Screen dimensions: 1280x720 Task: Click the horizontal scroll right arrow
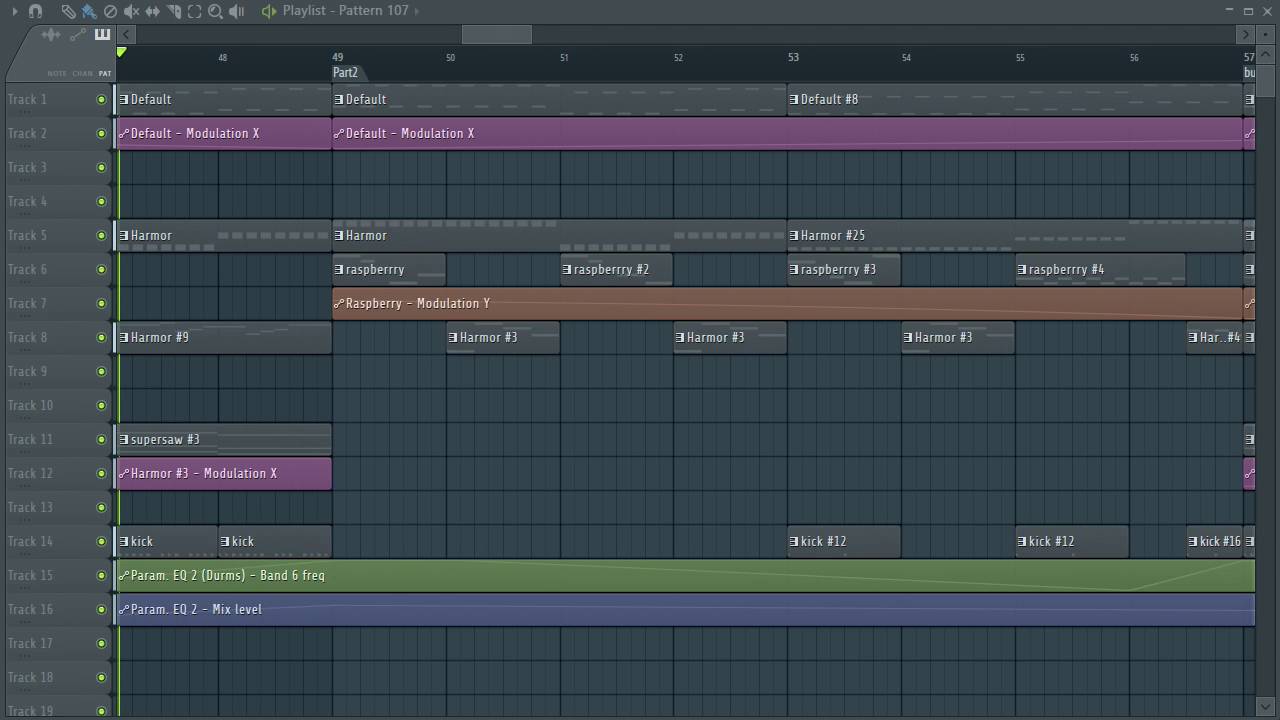click(1245, 35)
